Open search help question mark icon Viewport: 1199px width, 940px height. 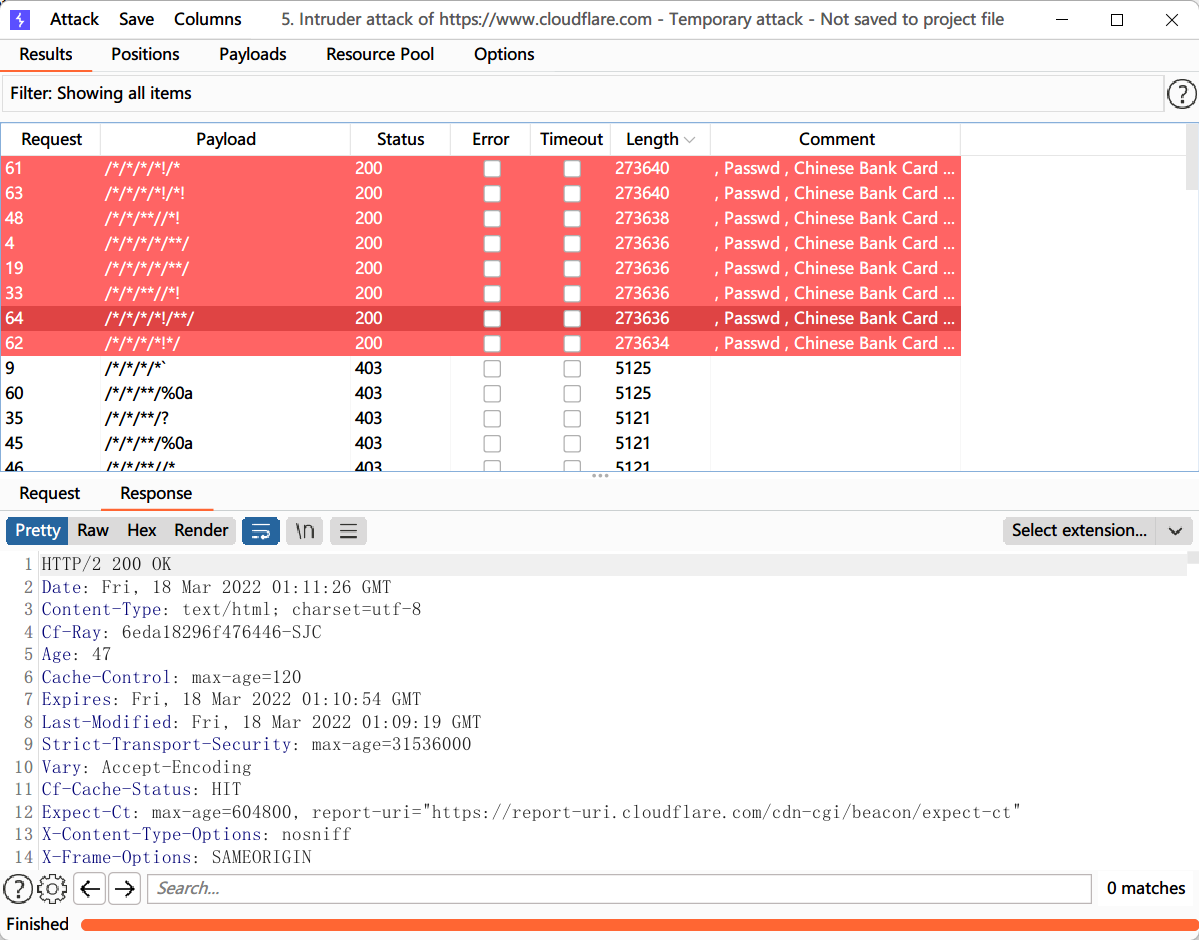18,889
